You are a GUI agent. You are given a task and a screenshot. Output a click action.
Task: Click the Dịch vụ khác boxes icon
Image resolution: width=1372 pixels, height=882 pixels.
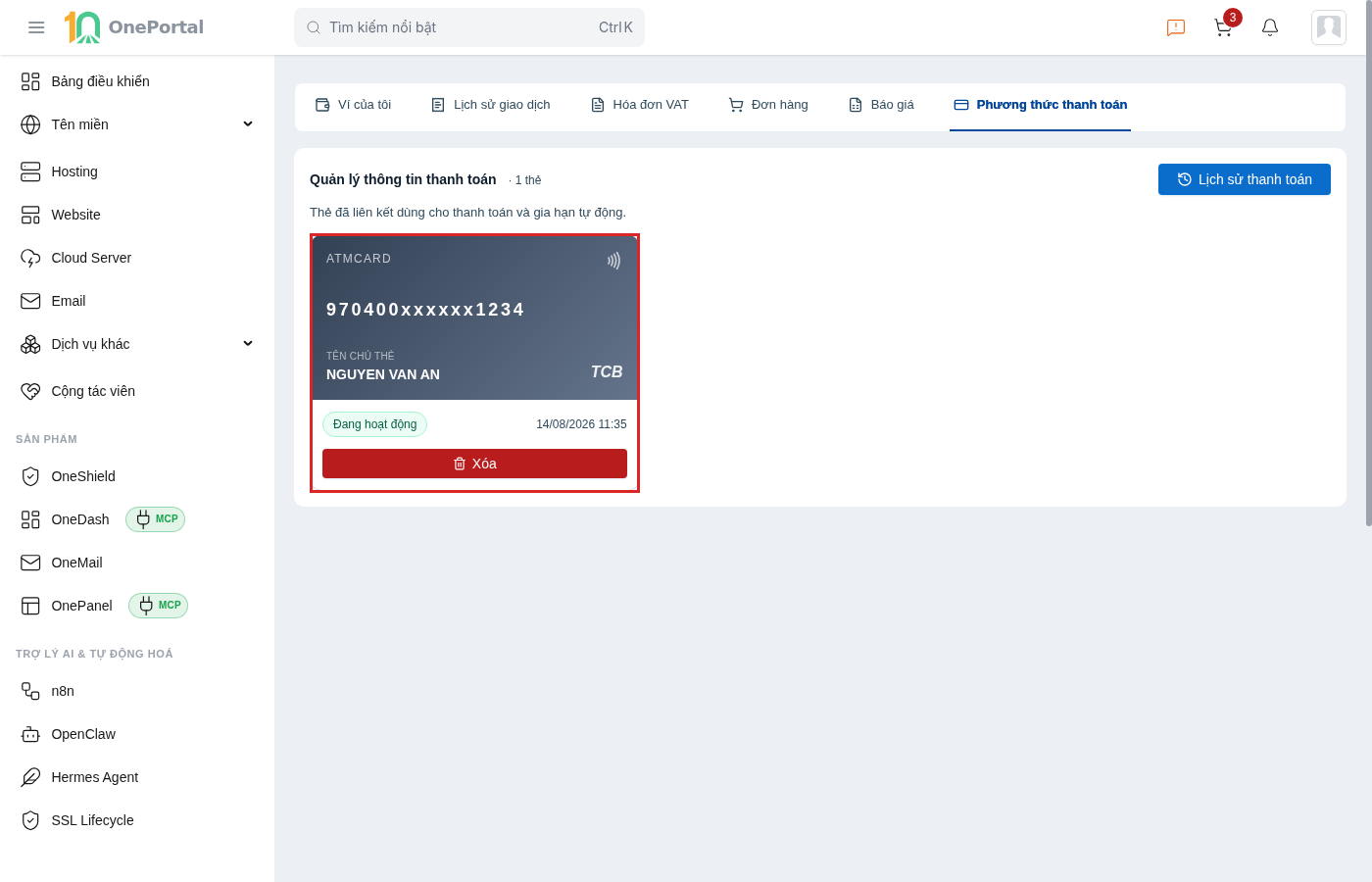pyautogui.click(x=30, y=344)
